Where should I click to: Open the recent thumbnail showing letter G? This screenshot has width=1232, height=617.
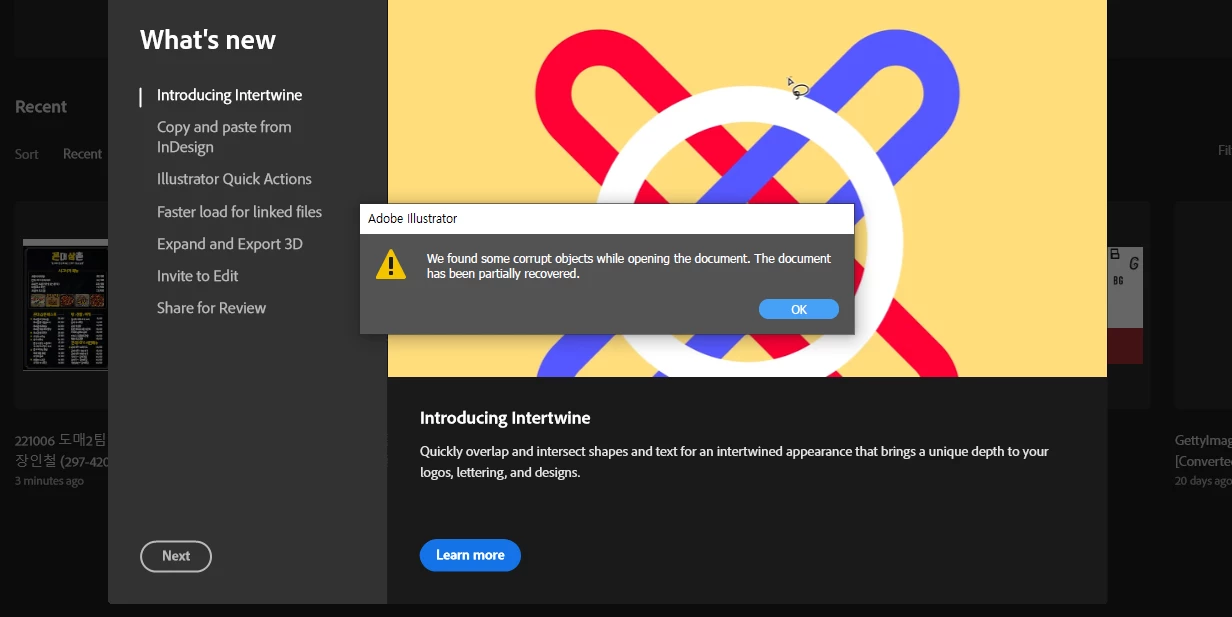(1125, 305)
